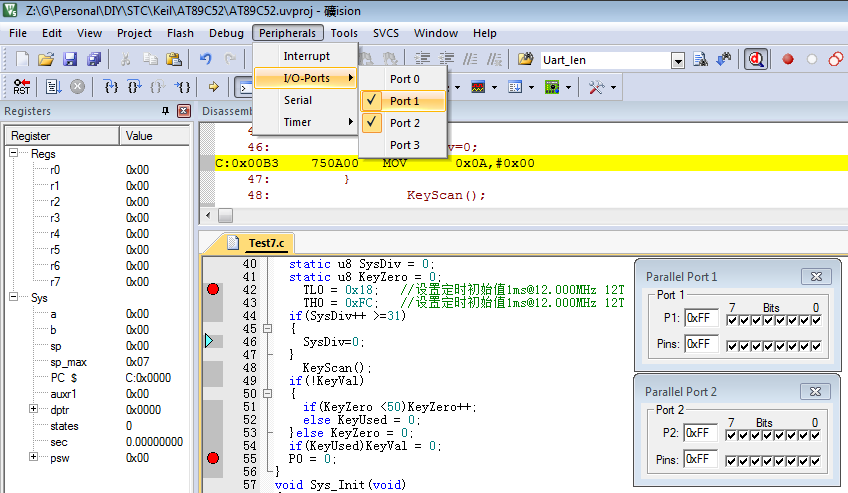
Task: Click the P2 value field 0xFF
Action: (700, 433)
